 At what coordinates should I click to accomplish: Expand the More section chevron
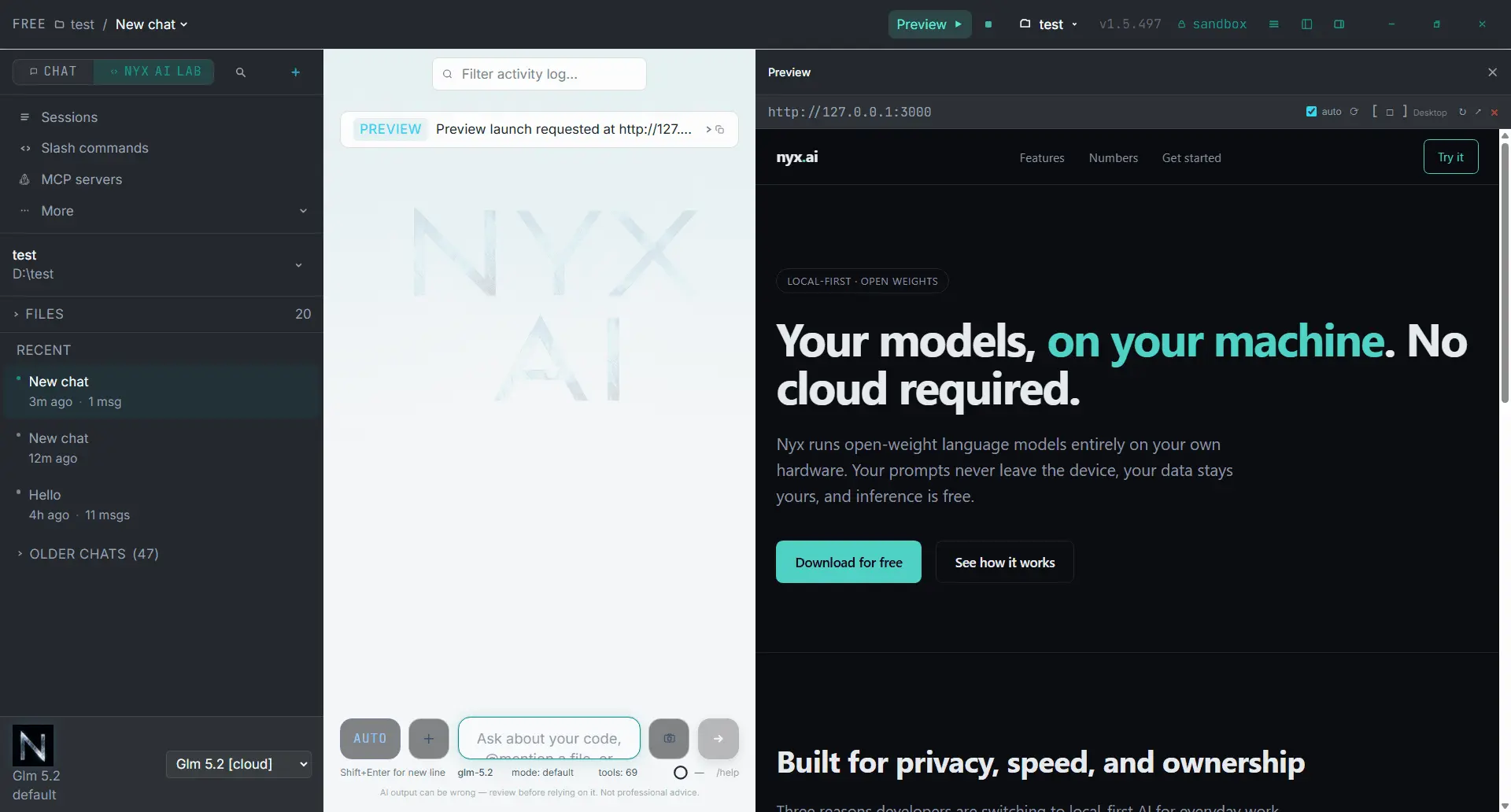(303, 211)
